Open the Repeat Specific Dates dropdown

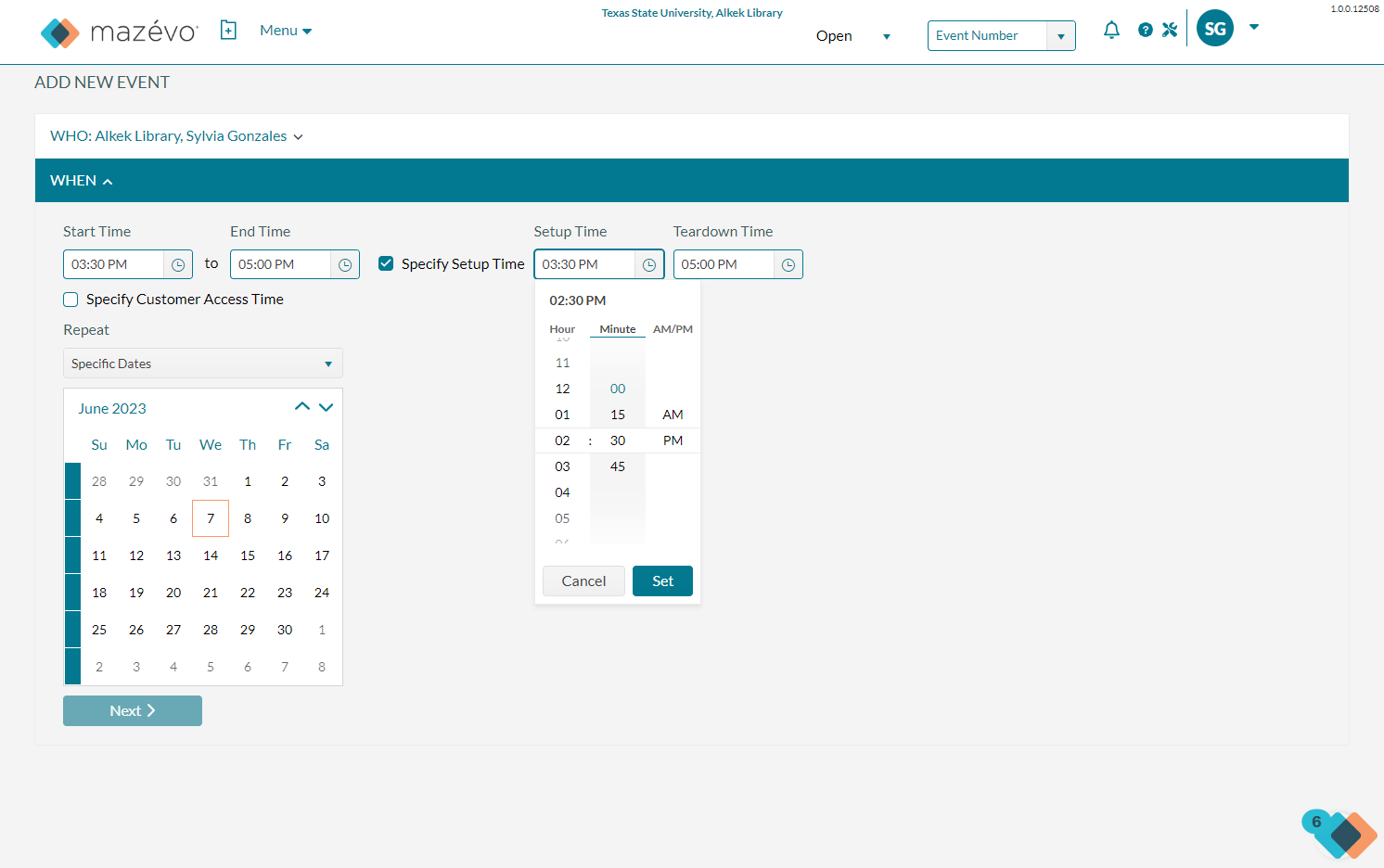203,364
